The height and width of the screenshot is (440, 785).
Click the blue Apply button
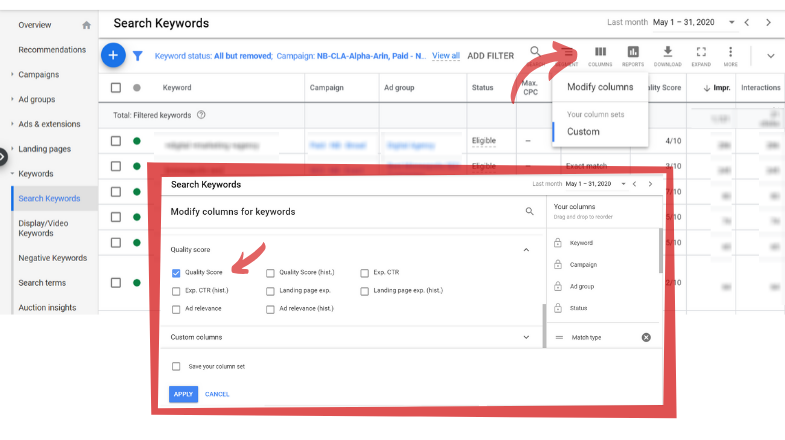(183, 394)
